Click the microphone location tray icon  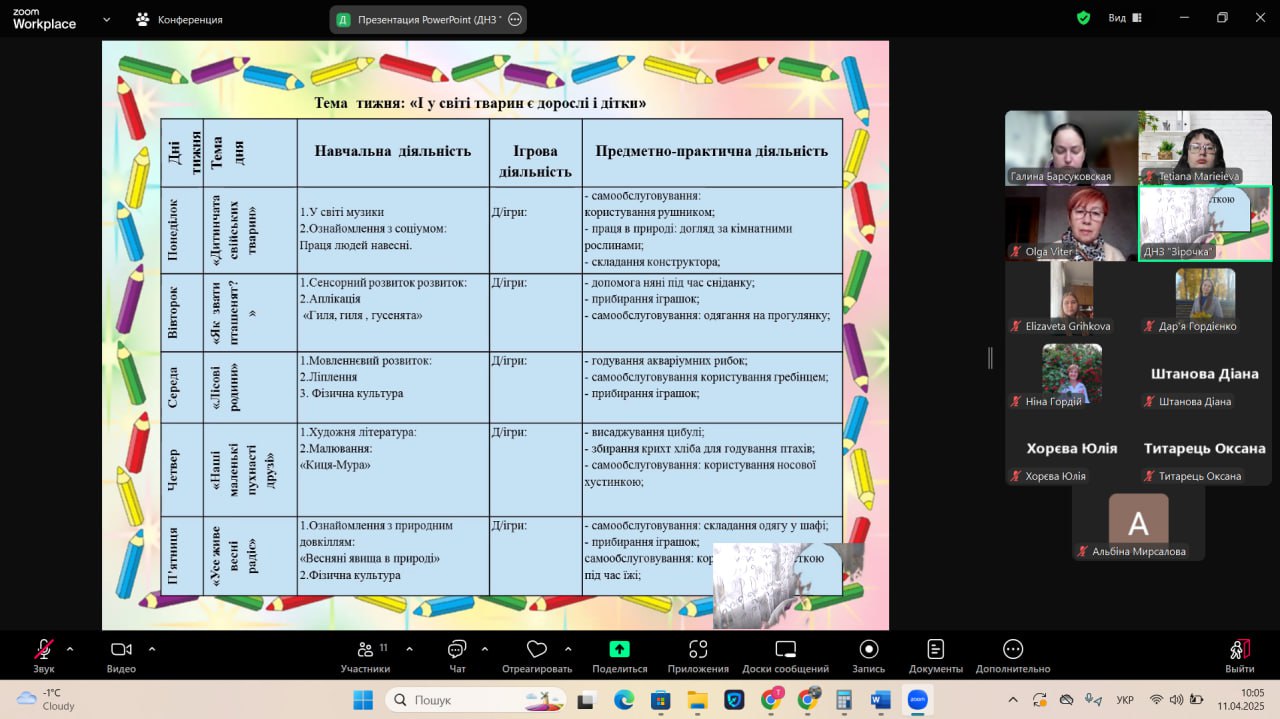pyautogui.click(x=1091, y=700)
